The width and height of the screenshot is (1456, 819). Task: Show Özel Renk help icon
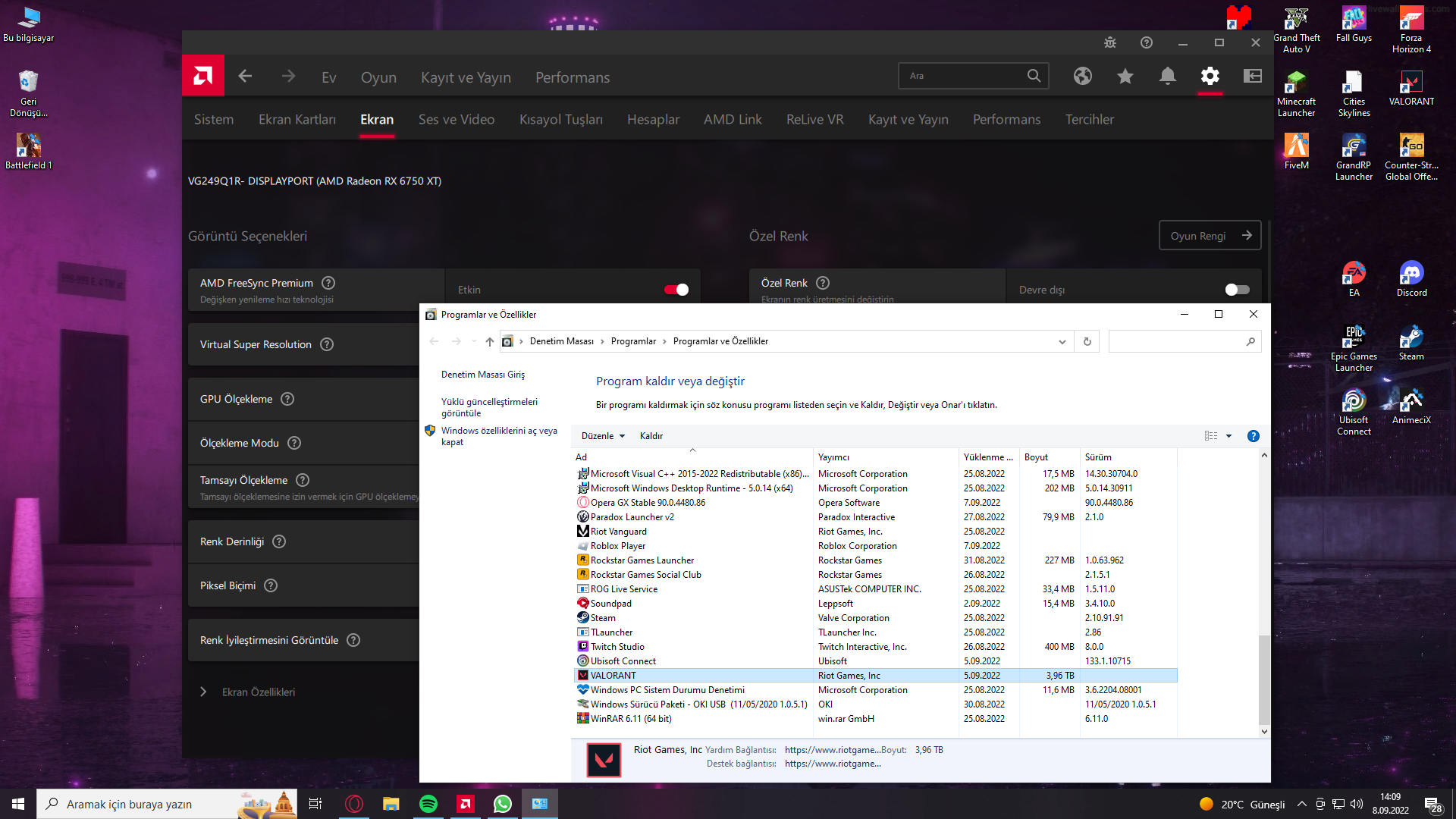tap(823, 283)
